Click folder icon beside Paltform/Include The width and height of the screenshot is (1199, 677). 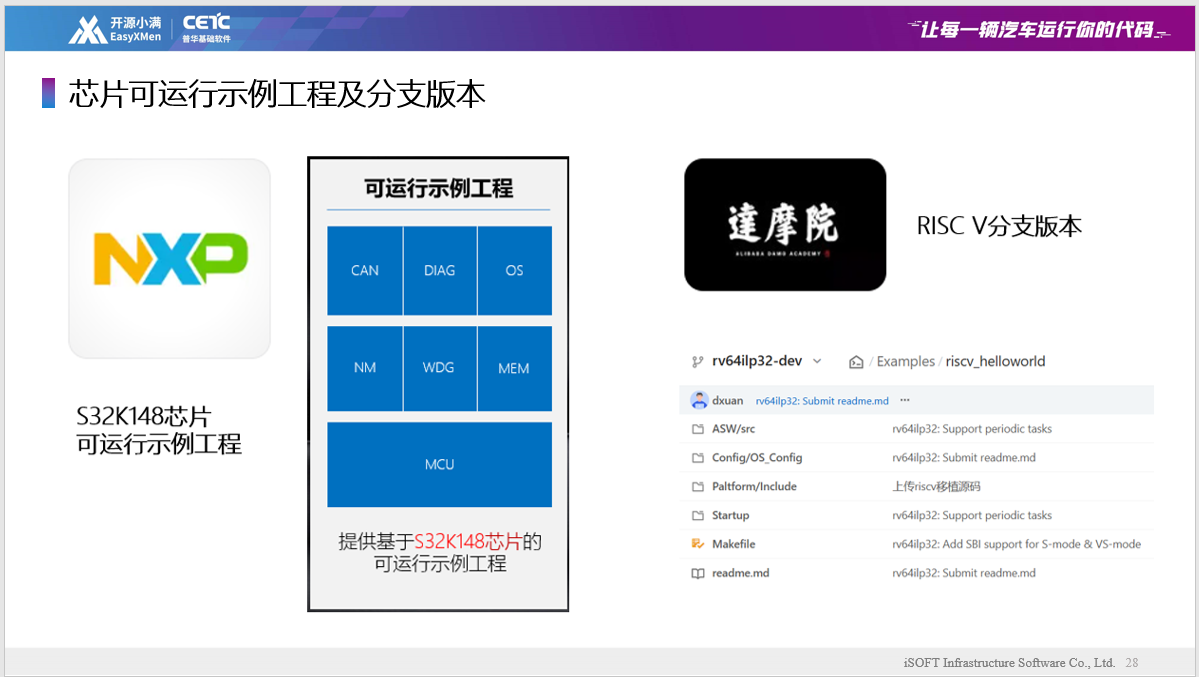point(697,487)
